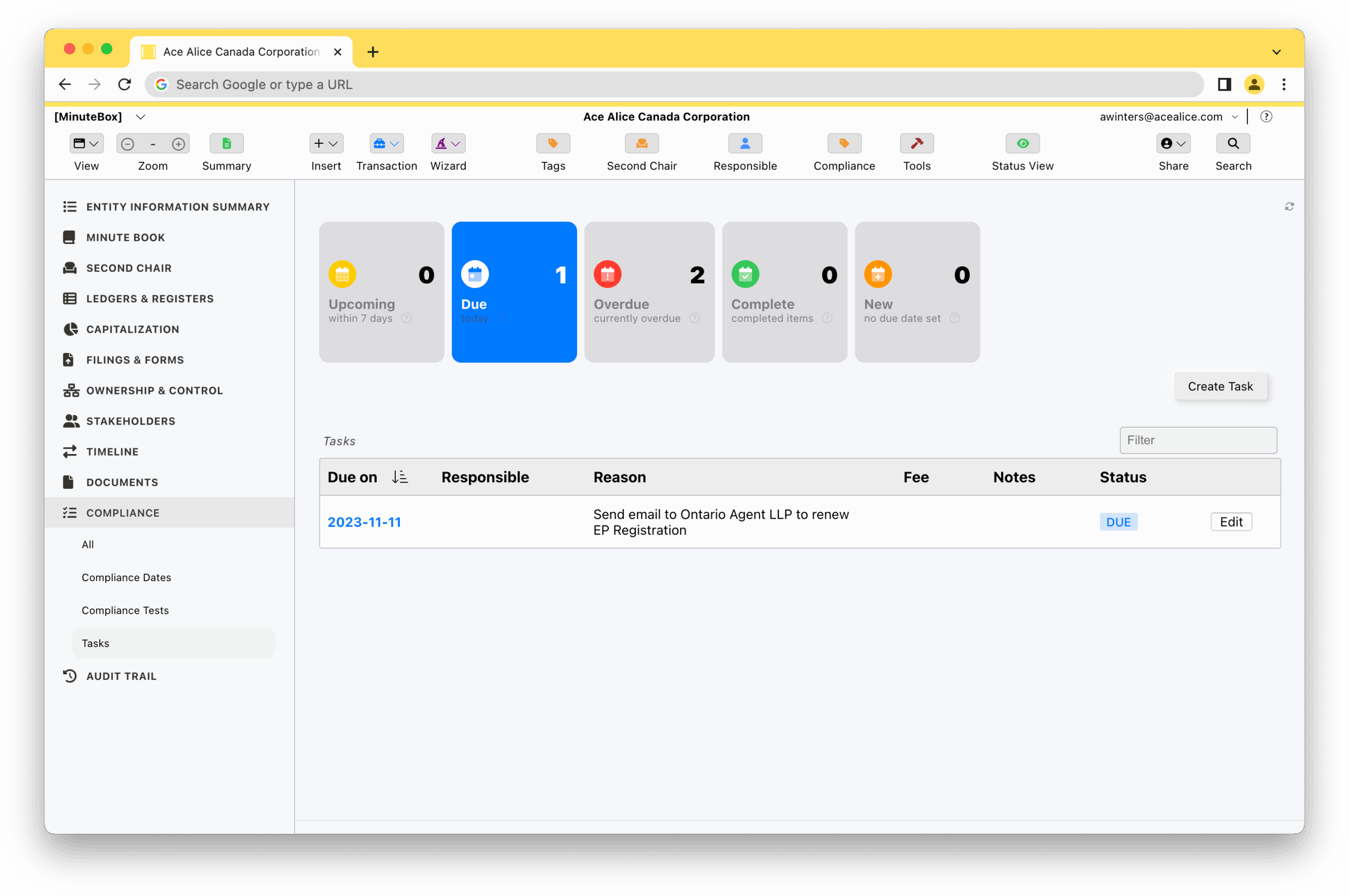The width and height of the screenshot is (1349, 896).
Task: Expand the [MinuteBox] entity dropdown
Action: pyautogui.click(x=140, y=116)
